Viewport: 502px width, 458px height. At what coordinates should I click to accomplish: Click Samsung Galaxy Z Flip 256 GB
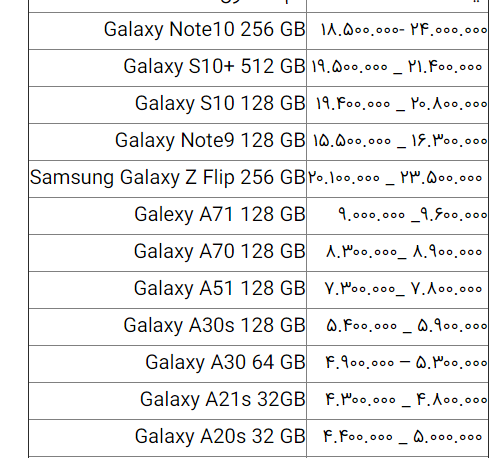click(x=167, y=178)
